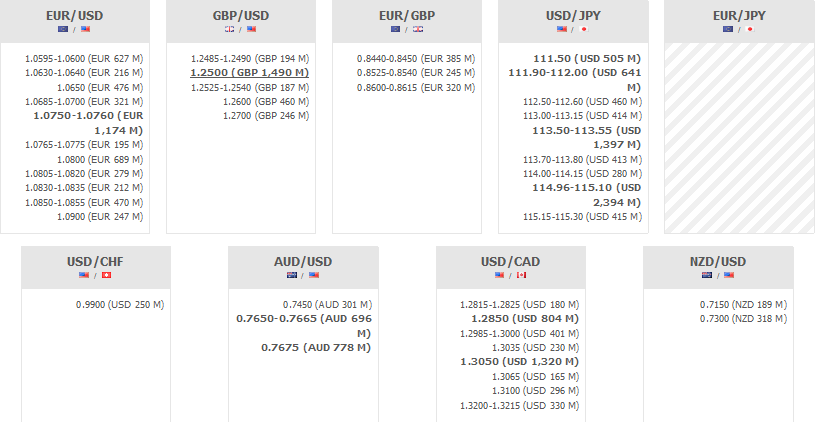Click the Japan flag under EUR/JPY

[751, 29]
